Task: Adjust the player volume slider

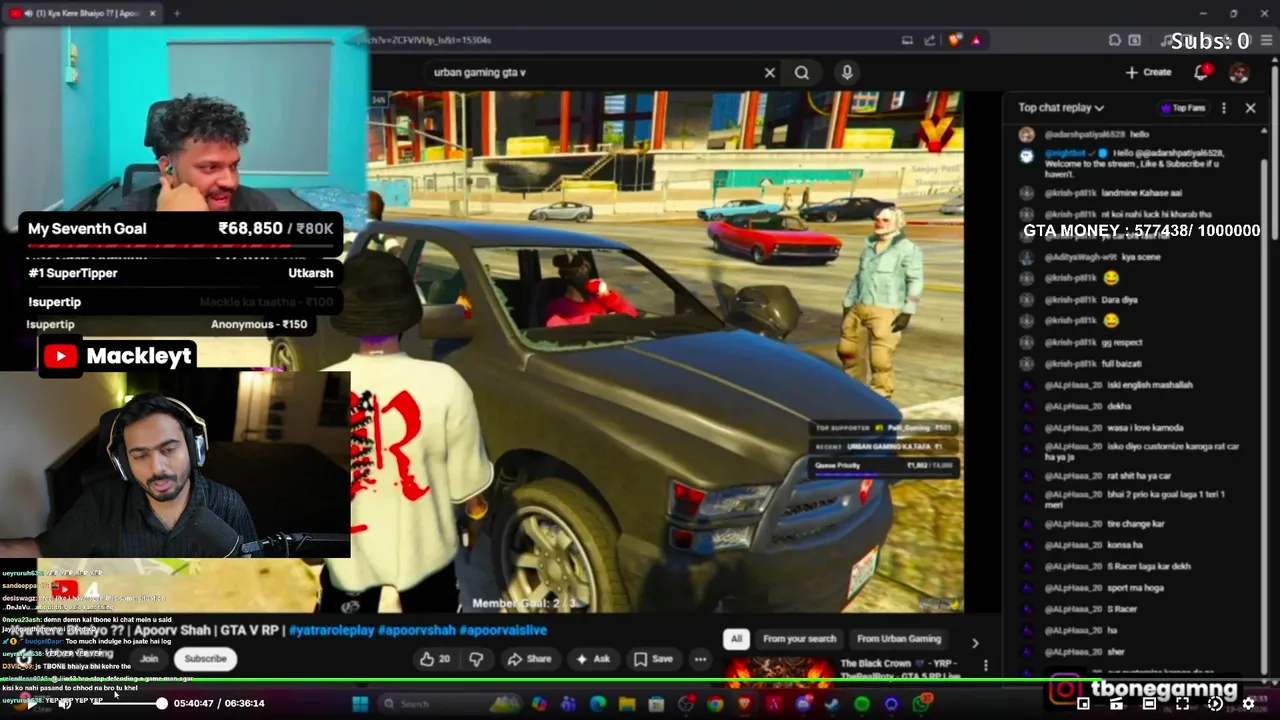Action: click(128, 703)
